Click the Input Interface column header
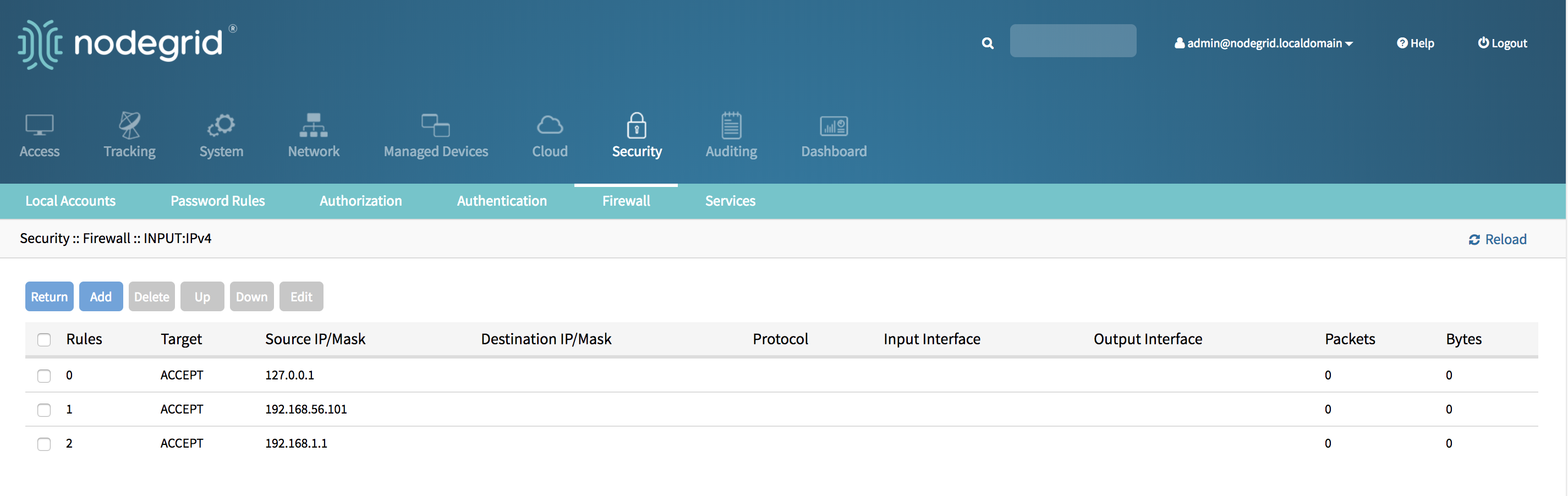Viewport: 1568px width, 496px height. click(932, 339)
